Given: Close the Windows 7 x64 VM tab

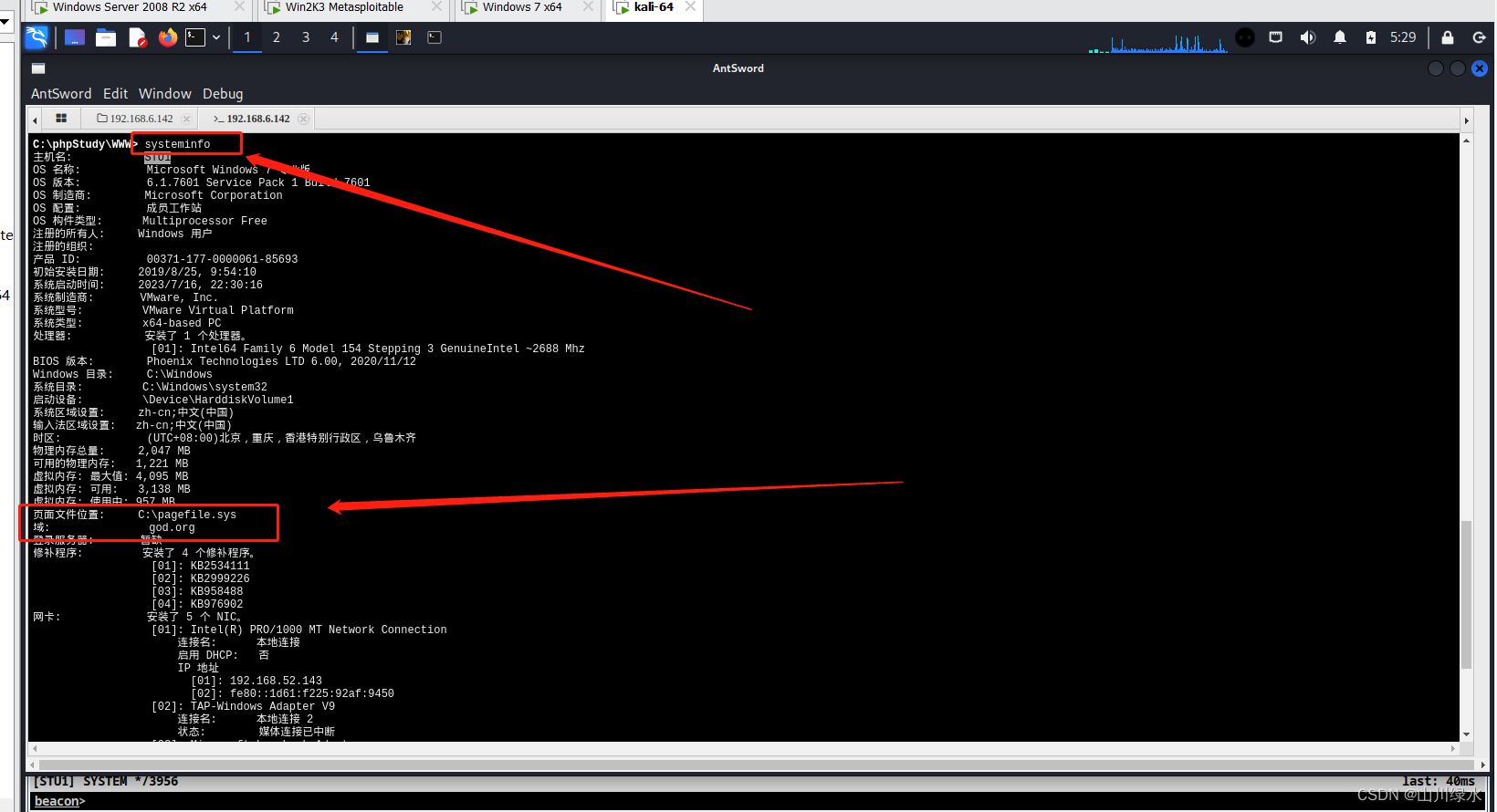Looking at the screenshot, I should (588, 6).
